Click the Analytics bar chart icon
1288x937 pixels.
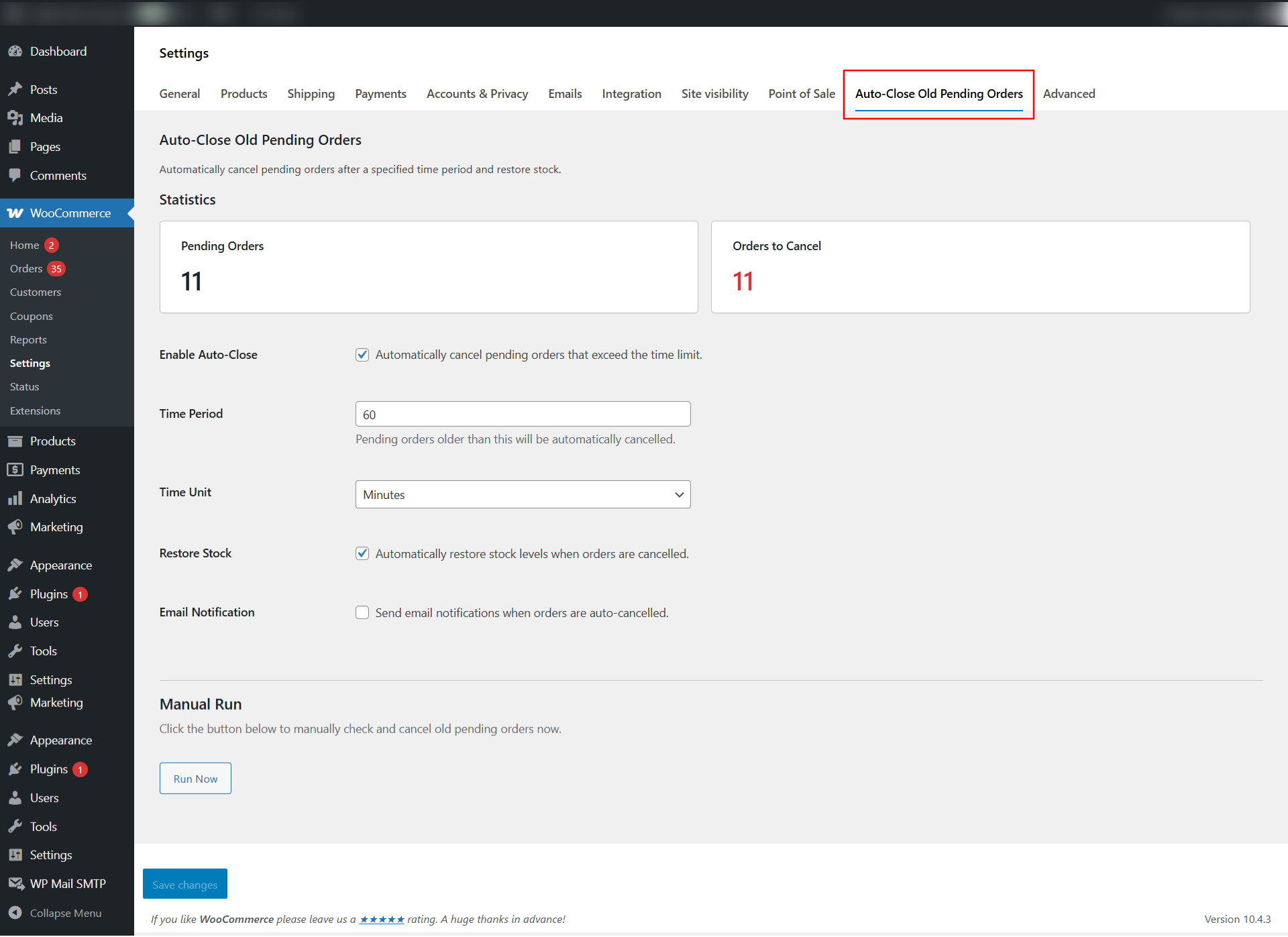pos(15,498)
